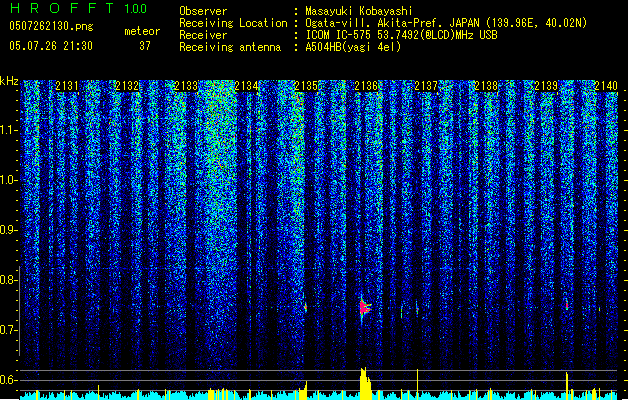The width and height of the screenshot is (629, 400).
Task: Select the ICOM IC-575 receiver description
Action: pyautogui.click(x=401, y=35)
